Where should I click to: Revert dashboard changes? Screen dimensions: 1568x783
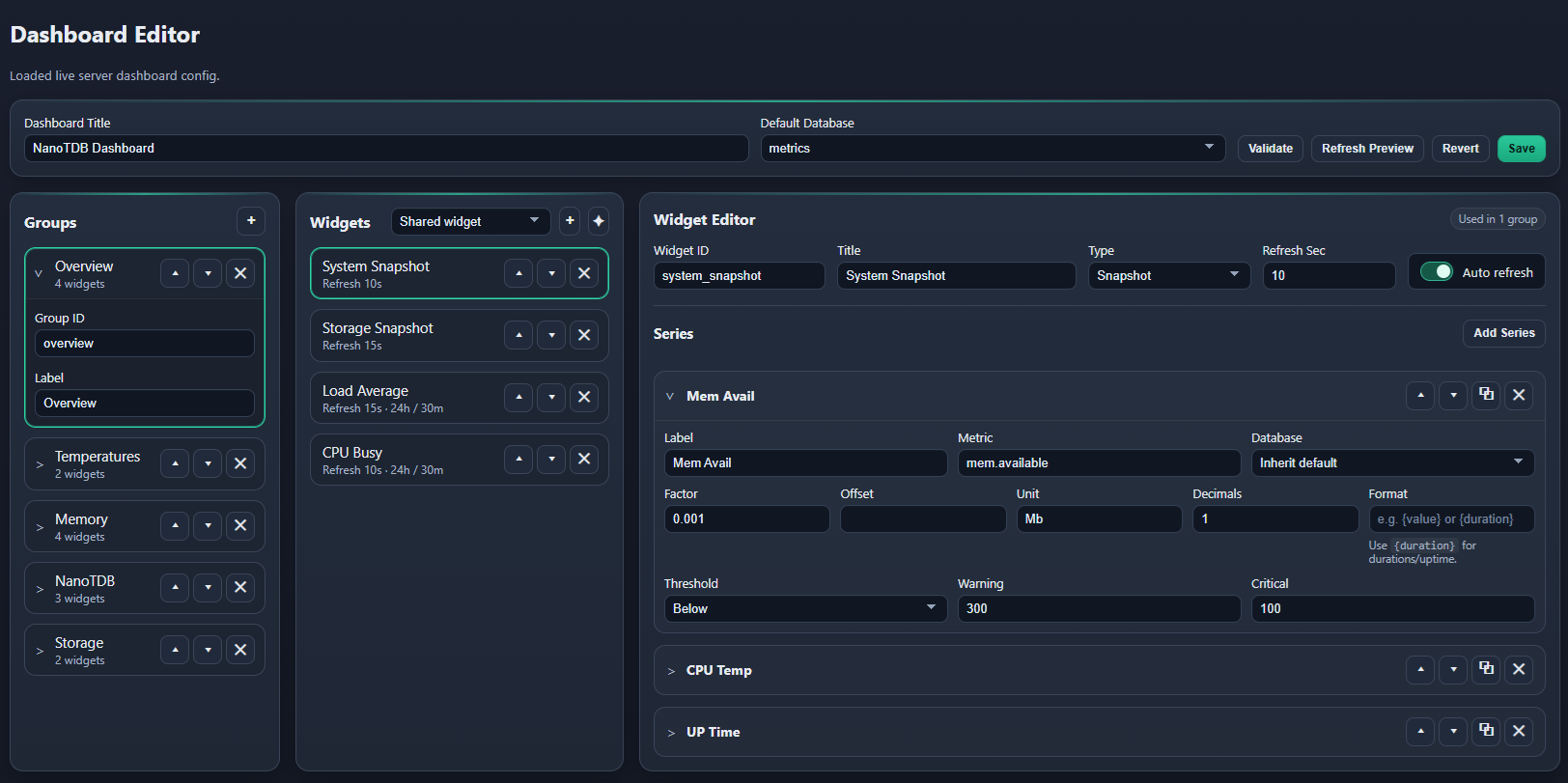click(1460, 148)
